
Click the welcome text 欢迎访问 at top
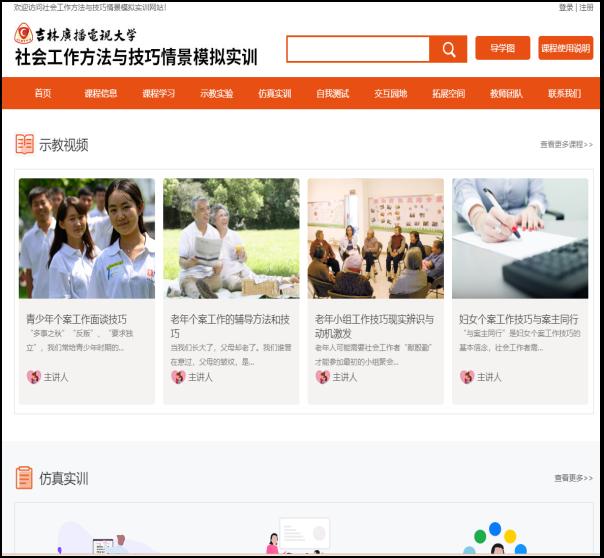point(90,7)
